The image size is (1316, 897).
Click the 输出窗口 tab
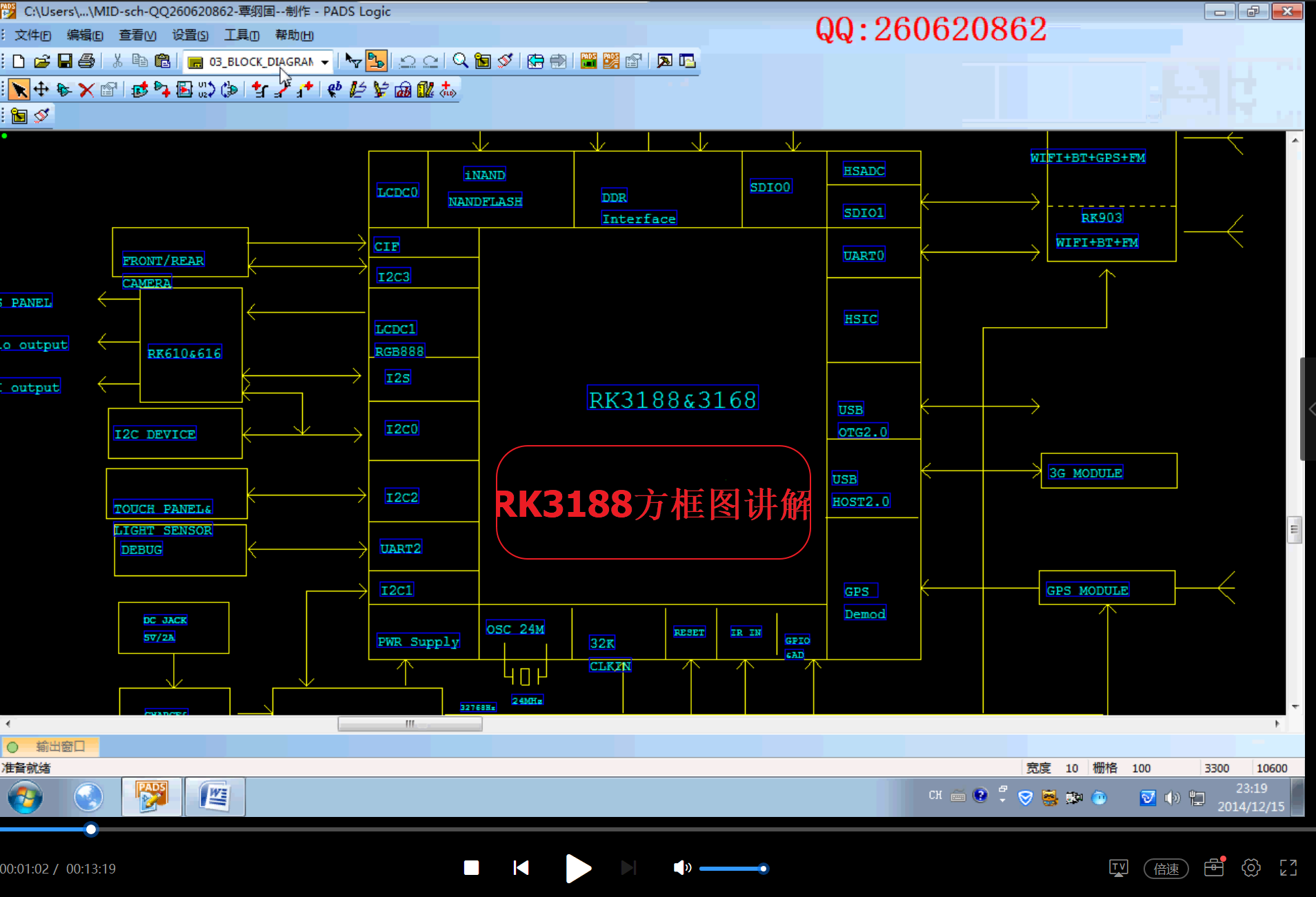click(x=51, y=747)
